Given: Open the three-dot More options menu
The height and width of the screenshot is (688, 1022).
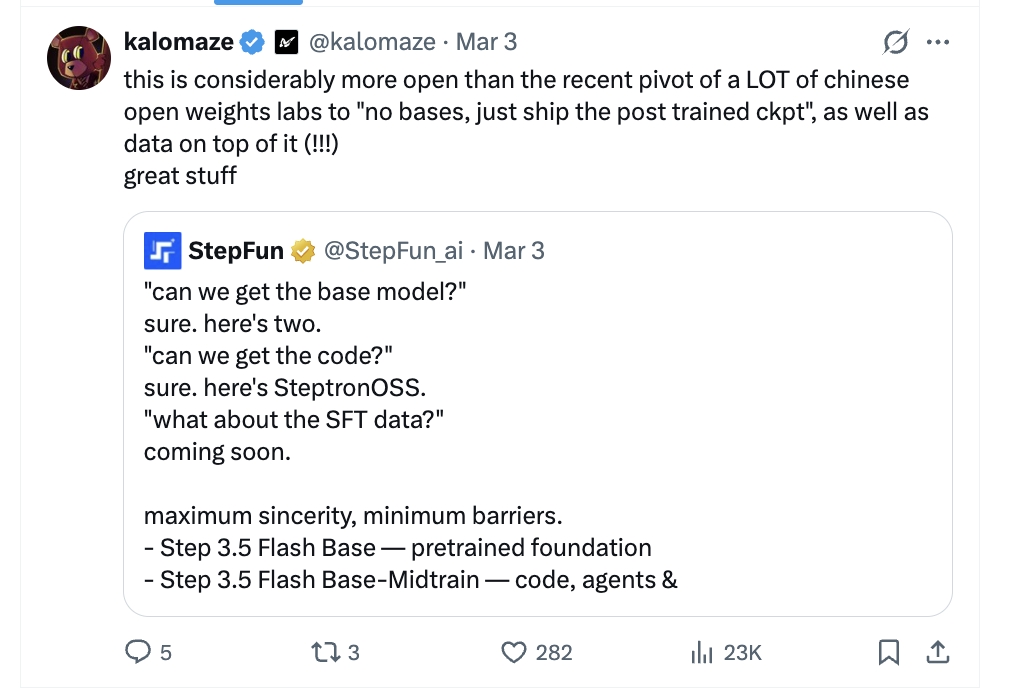Looking at the screenshot, I should point(938,42).
